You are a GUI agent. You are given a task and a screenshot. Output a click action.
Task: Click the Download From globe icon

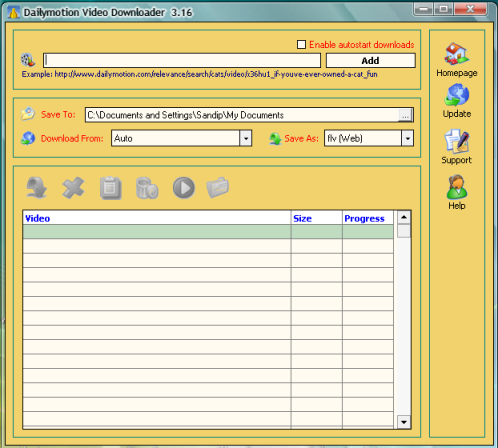28,138
